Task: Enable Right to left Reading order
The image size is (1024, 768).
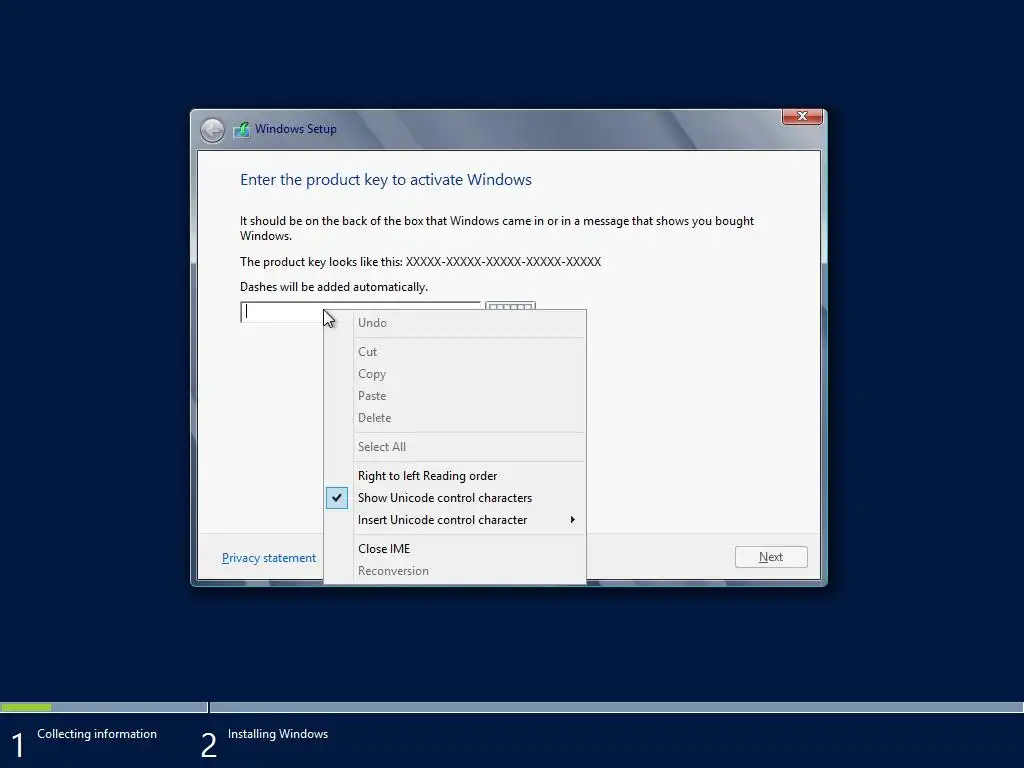Action: coord(455,475)
